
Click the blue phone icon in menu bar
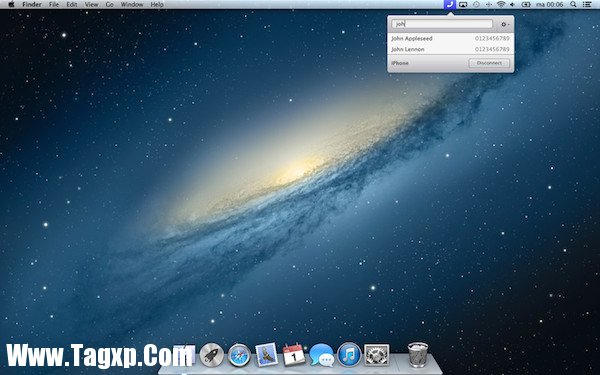pos(450,5)
